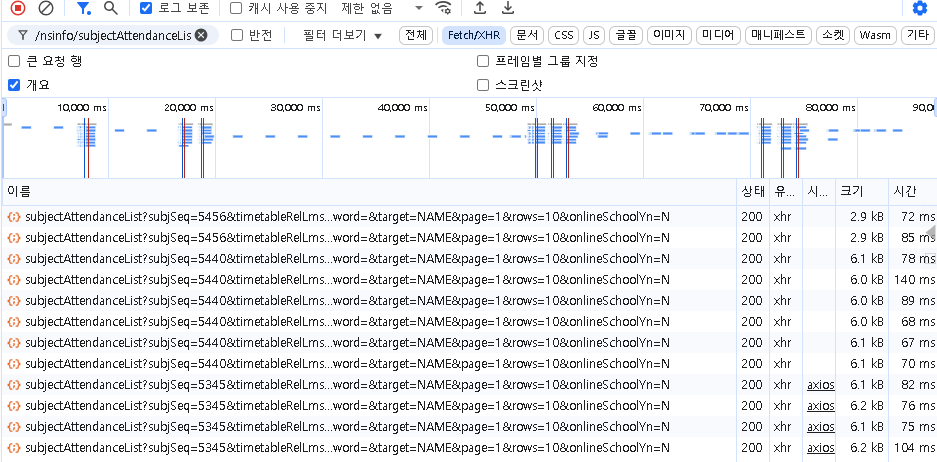Uncheck the 로그 보존 checkbox
The width and height of the screenshot is (937, 462).
146,8
